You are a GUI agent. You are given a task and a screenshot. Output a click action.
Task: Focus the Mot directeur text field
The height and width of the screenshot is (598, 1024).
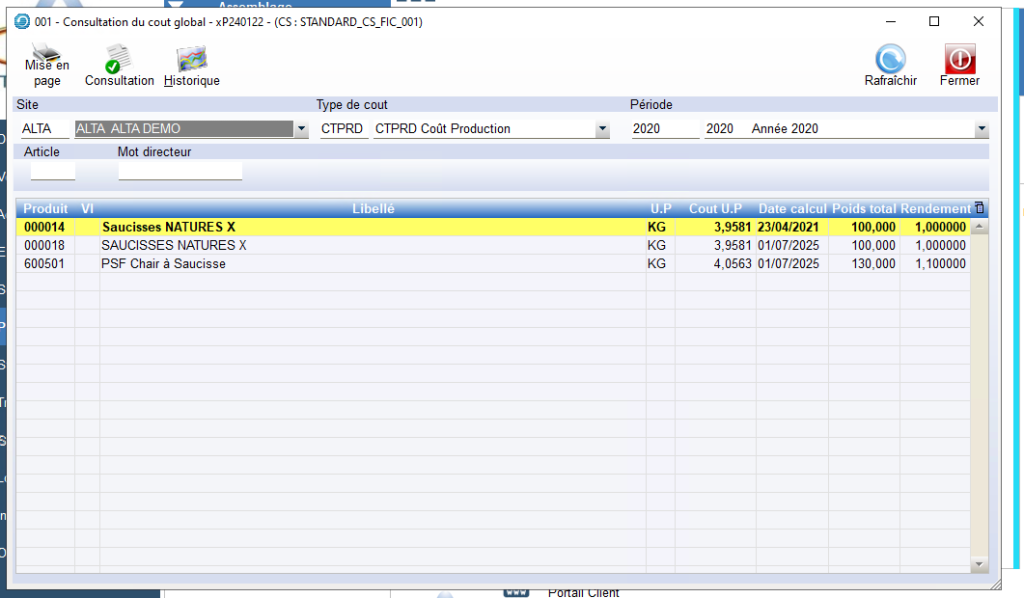point(180,171)
